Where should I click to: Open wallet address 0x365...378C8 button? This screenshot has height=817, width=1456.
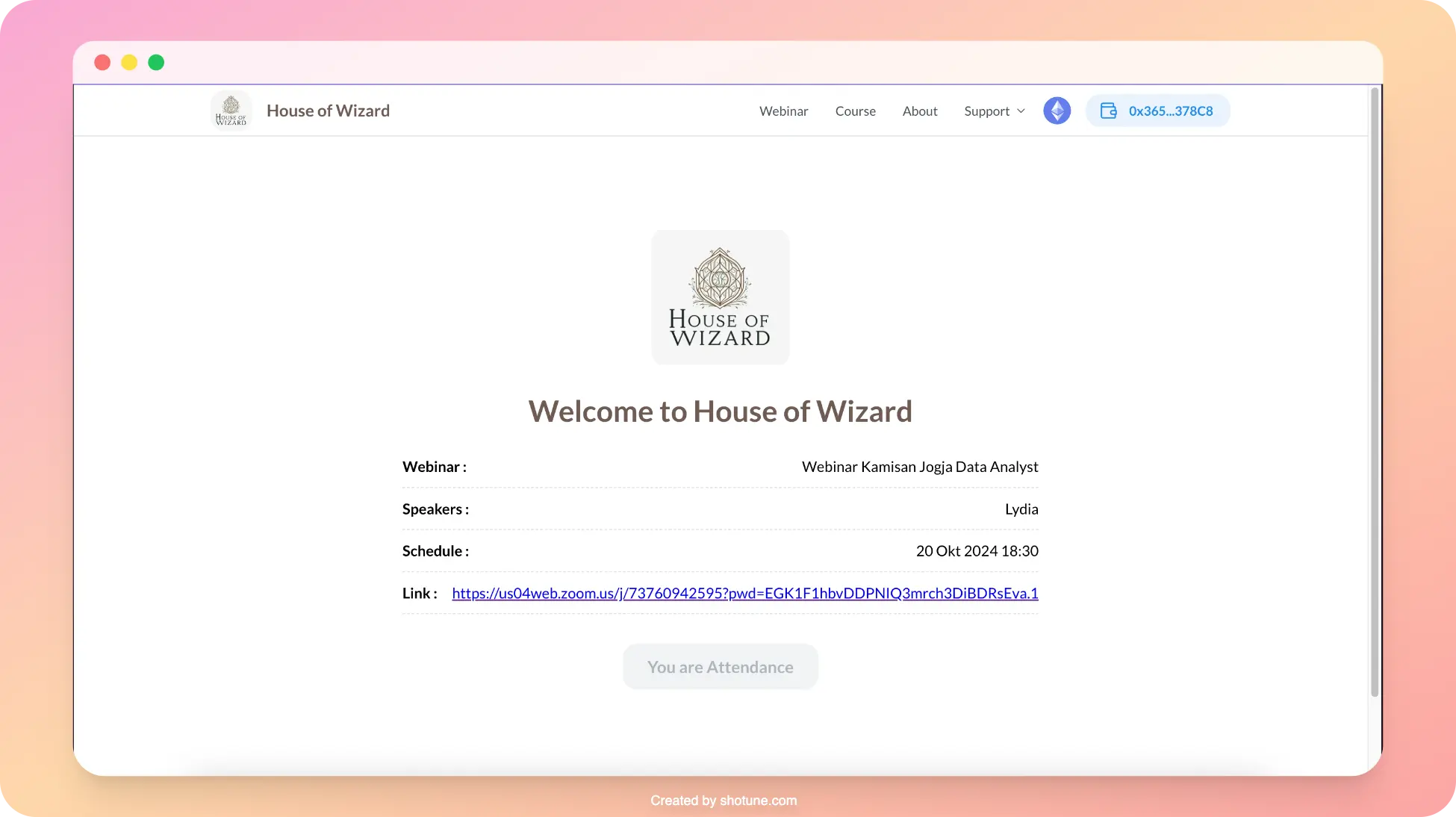pyautogui.click(x=1157, y=111)
